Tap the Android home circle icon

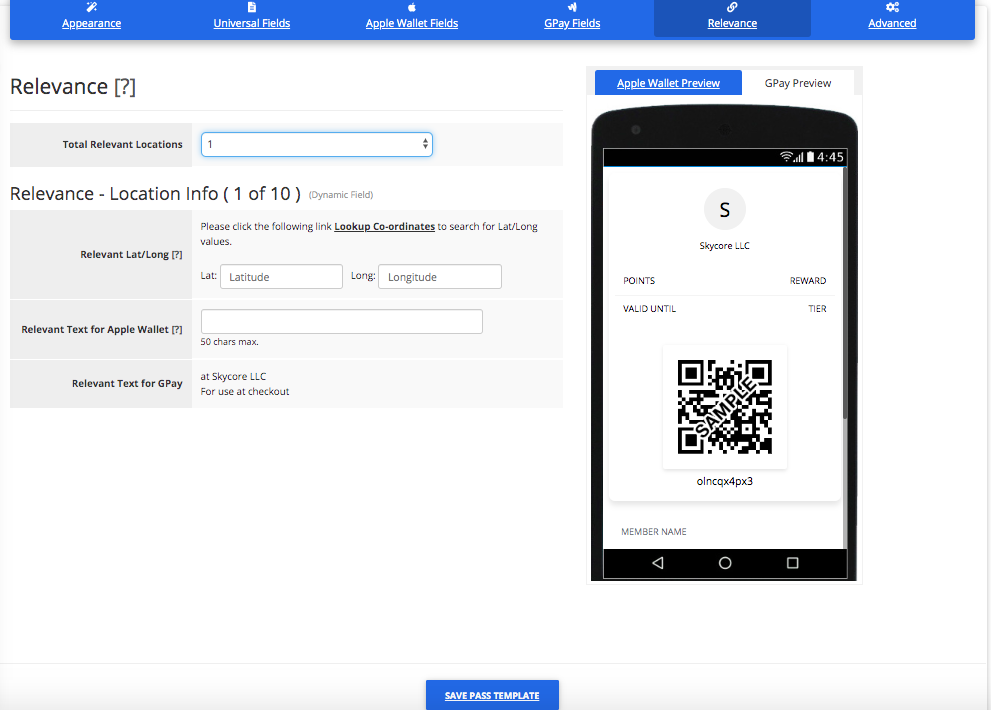pyautogui.click(x=725, y=563)
